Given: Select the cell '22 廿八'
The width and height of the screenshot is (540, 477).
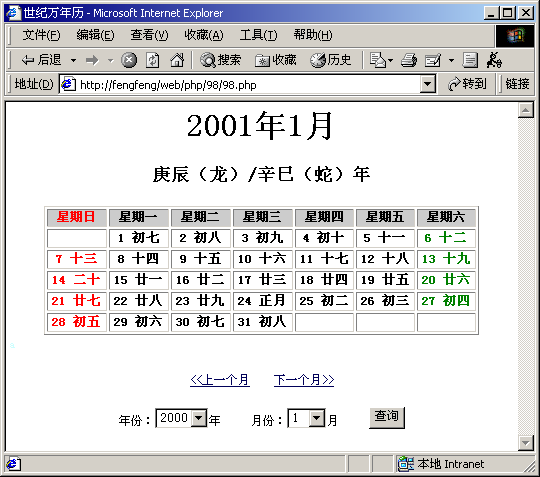Looking at the screenshot, I should click(138, 301).
